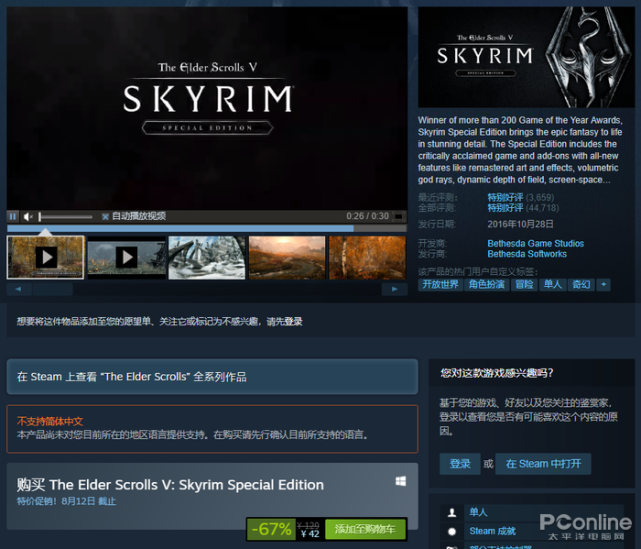The width and height of the screenshot is (641, 549).
Task: Adjust the video volume slider
Action: click(65, 217)
